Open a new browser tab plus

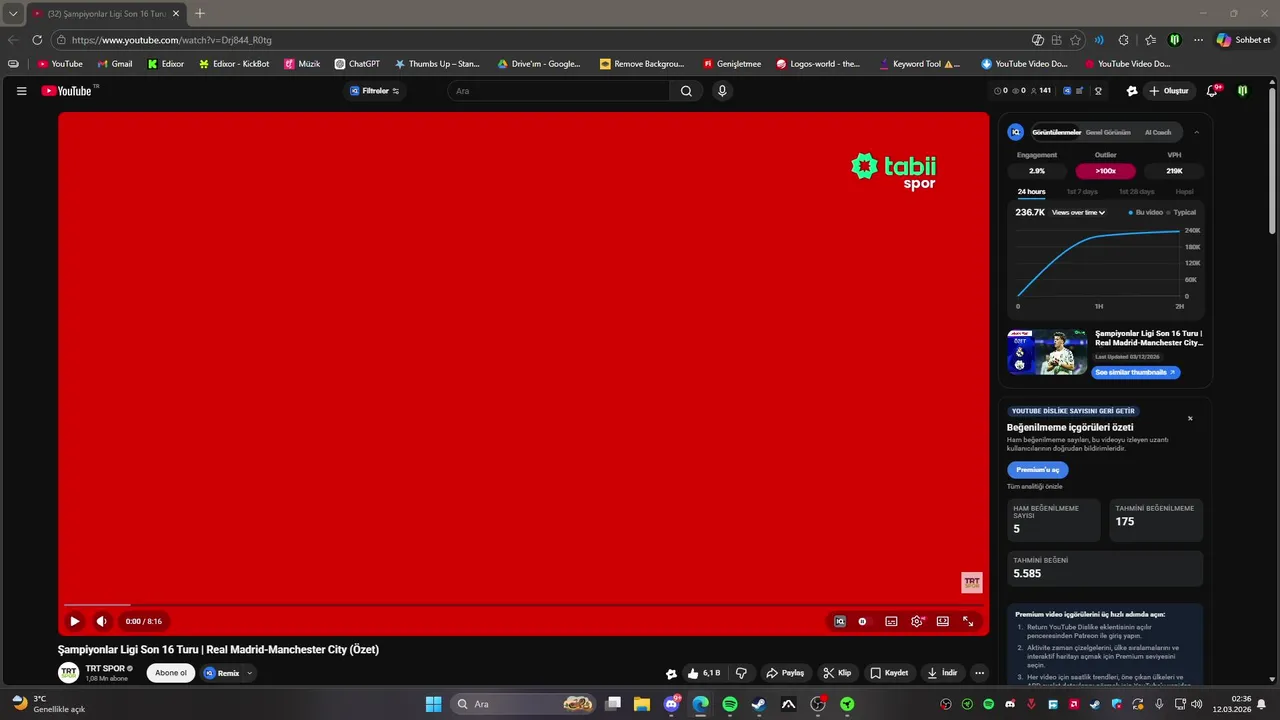tap(200, 13)
